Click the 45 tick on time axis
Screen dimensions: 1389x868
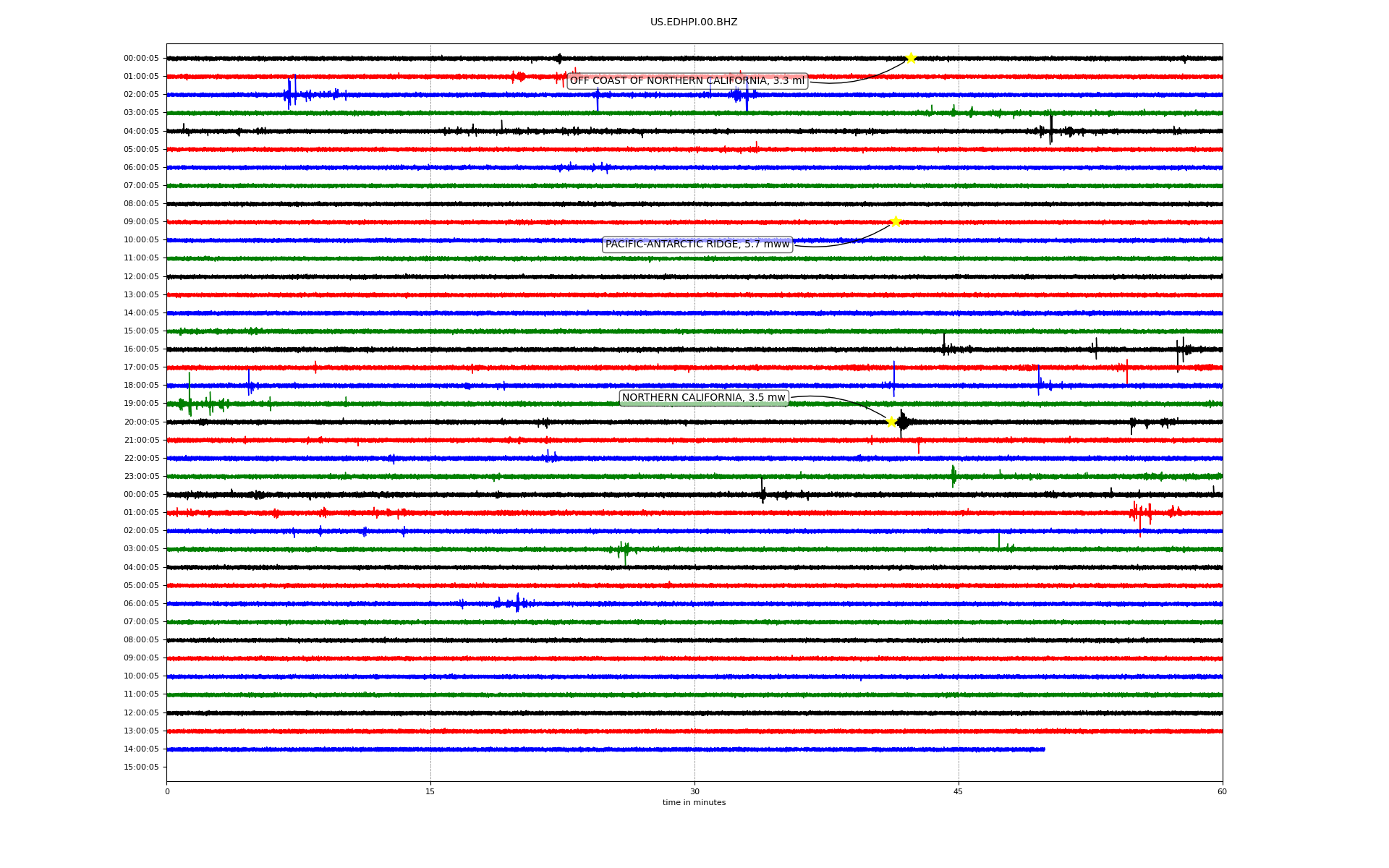click(959, 791)
